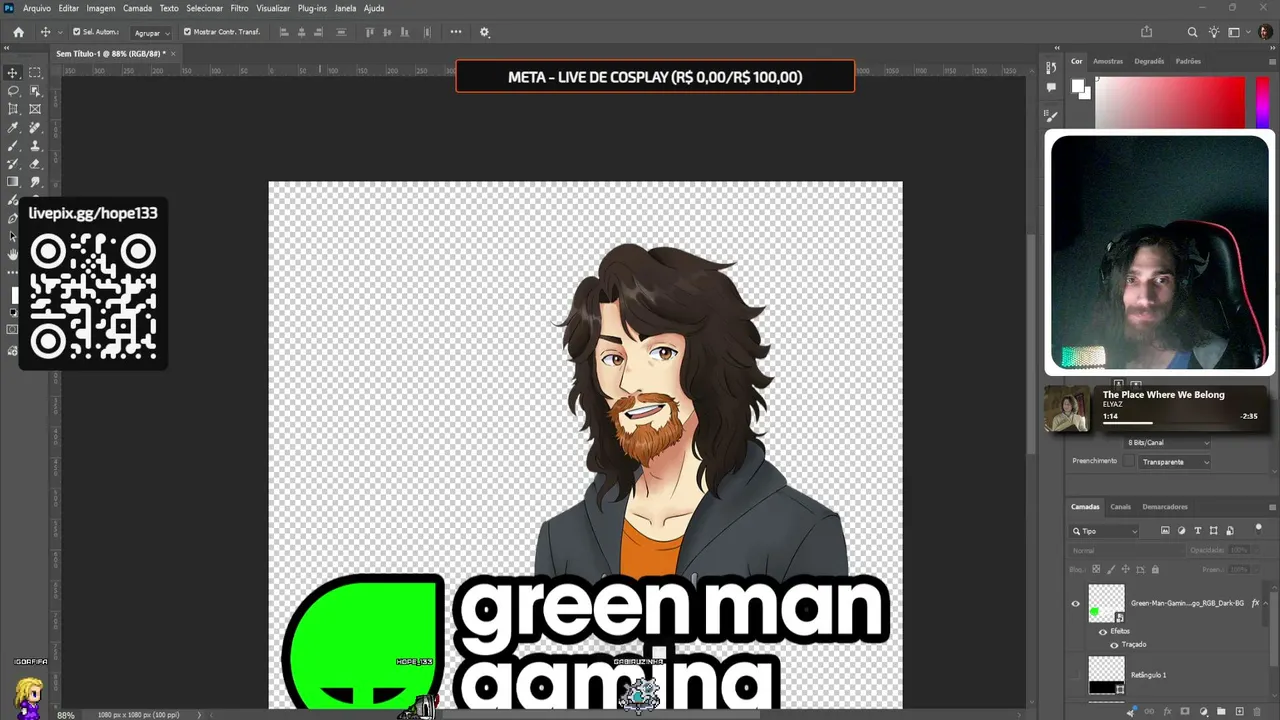The image size is (1280, 720).
Task: Create a new group folder icon
Action: [x=1221, y=712]
